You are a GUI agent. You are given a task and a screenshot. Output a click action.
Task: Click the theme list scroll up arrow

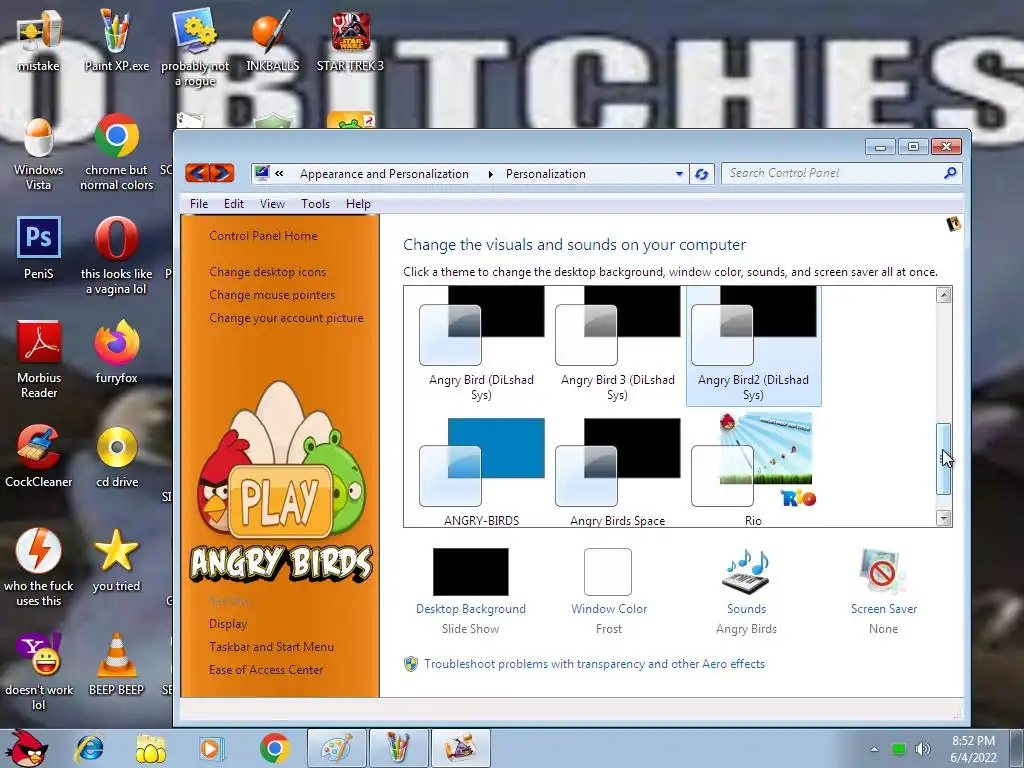tap(943, 295)
